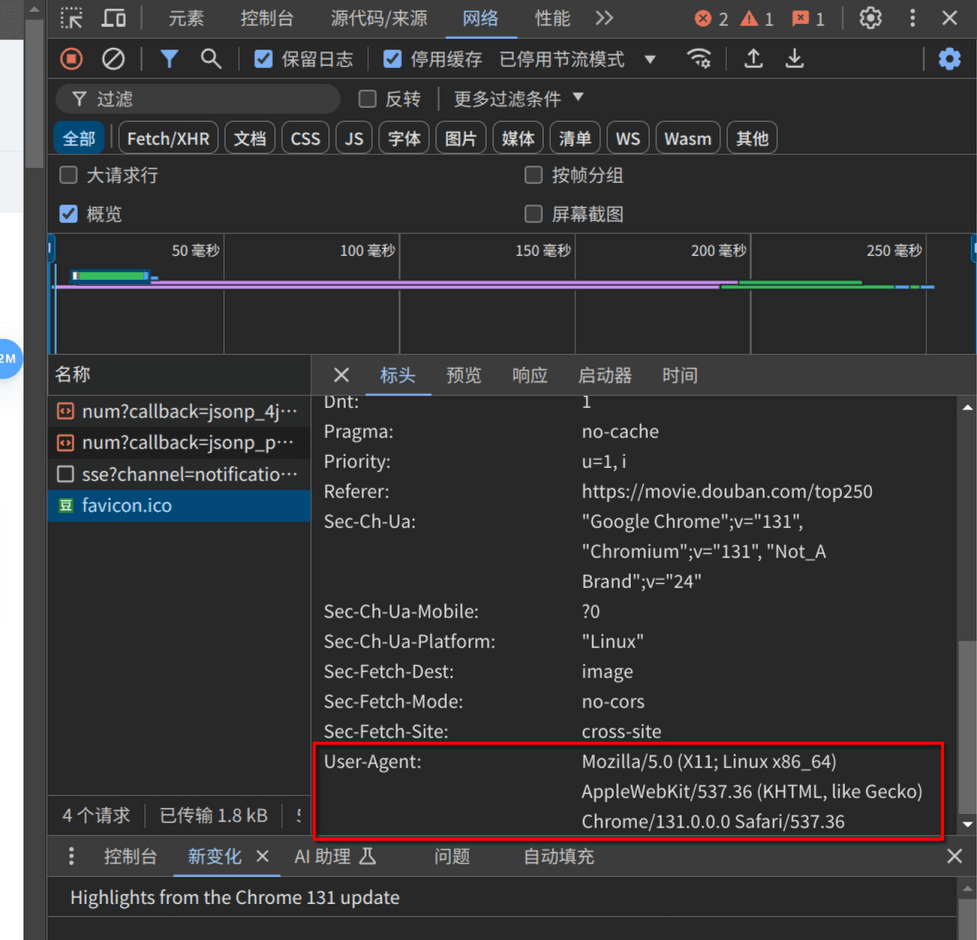Filter requests by Fetch/XHR
The width and height of the screenshot is (977, 940).
coord(168,138)
